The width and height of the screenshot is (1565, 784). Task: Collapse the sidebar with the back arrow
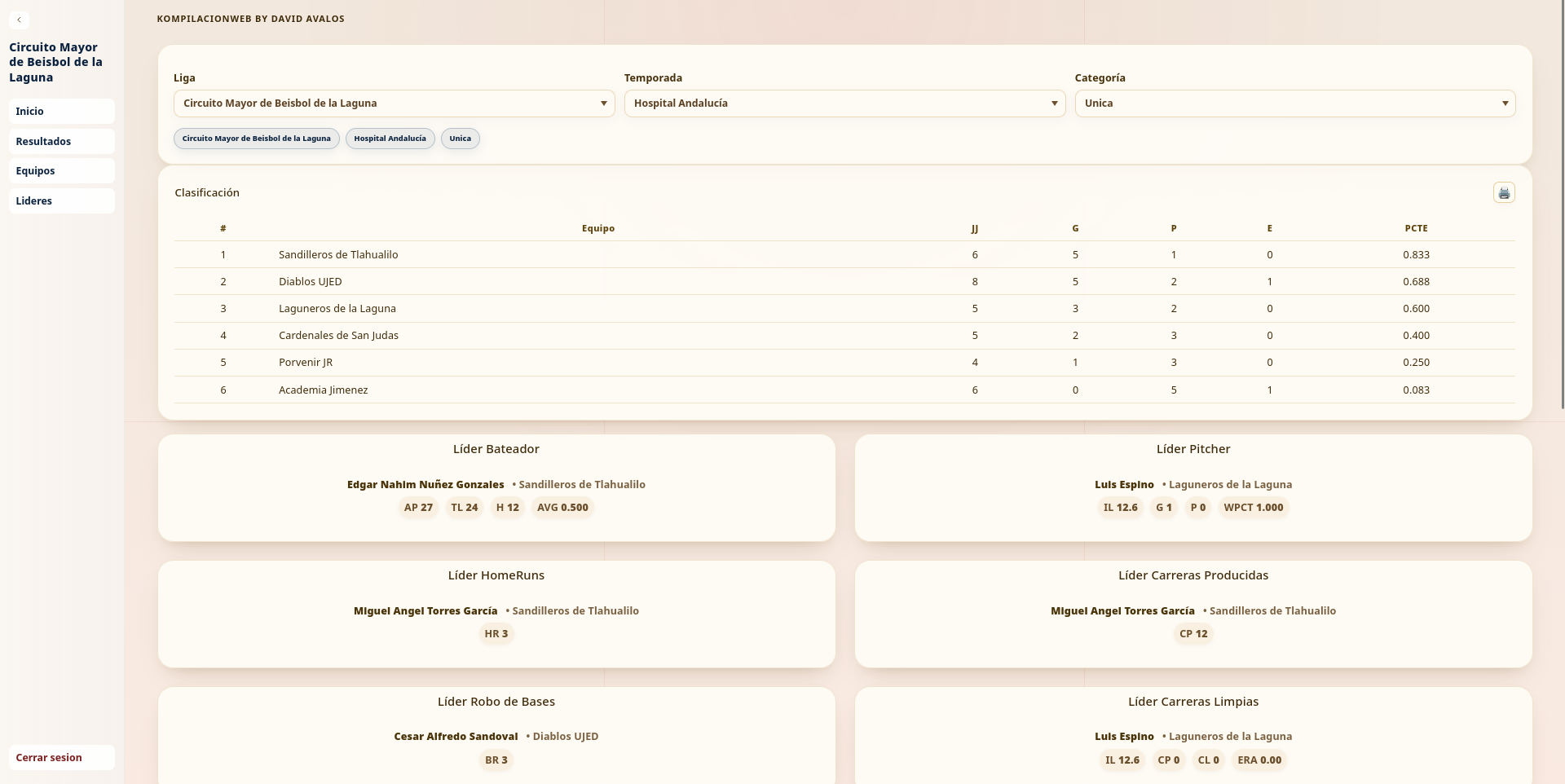point(19,20)
